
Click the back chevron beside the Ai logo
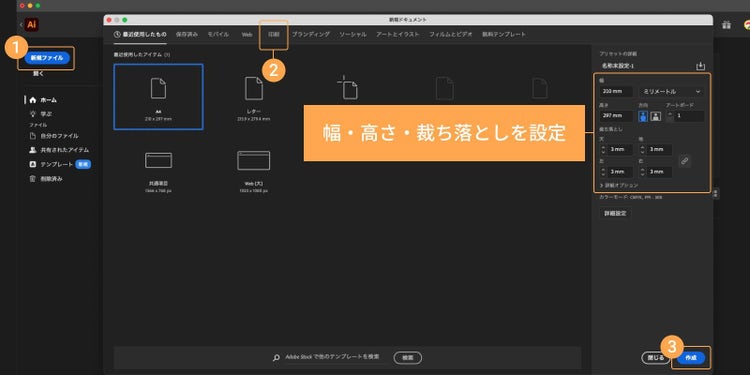click(x=21, y=24)
